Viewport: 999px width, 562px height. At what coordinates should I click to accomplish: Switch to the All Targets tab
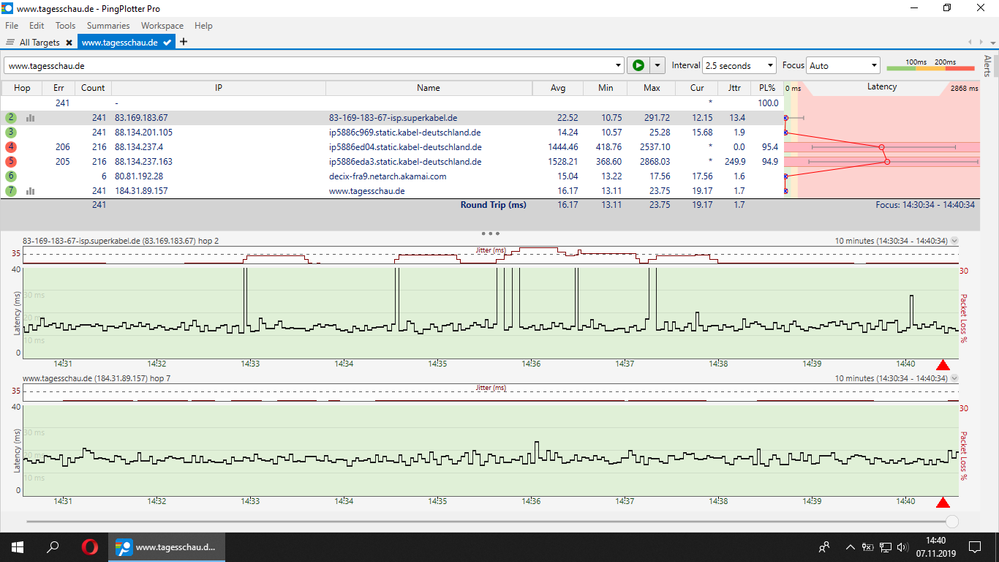[38, 43]
